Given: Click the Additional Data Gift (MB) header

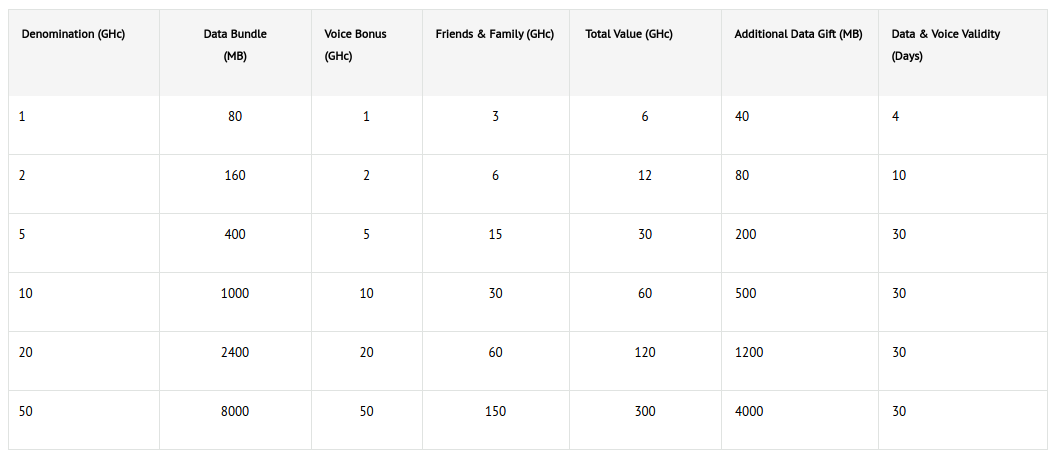Looking at the screenshot, I should point(798,34).
